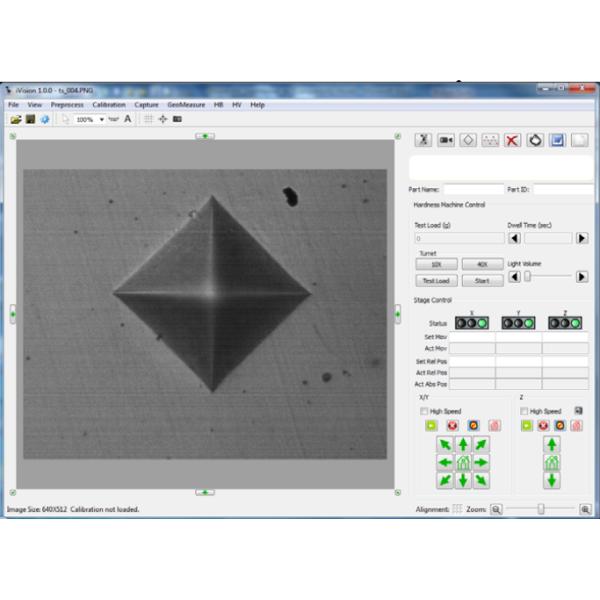Click the text annotation 'A' tool
Screen dimensions: 600x600
coord(128,119)
